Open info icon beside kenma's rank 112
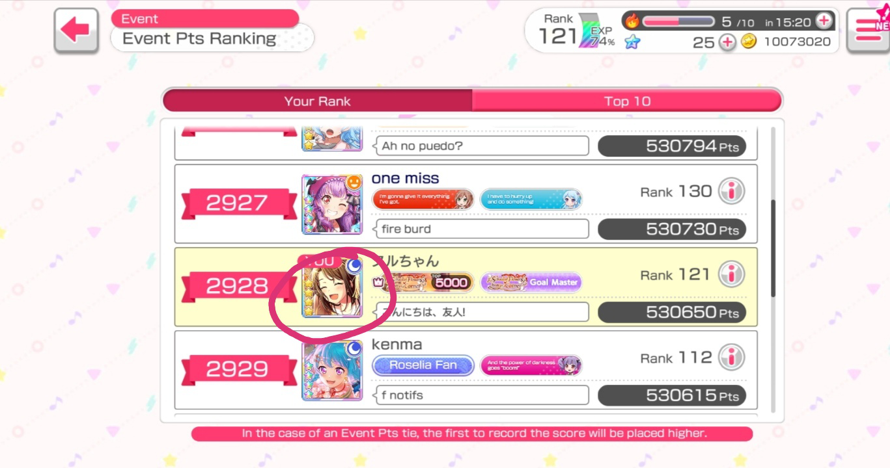This screenshot has height=468, width=890. 731,357
